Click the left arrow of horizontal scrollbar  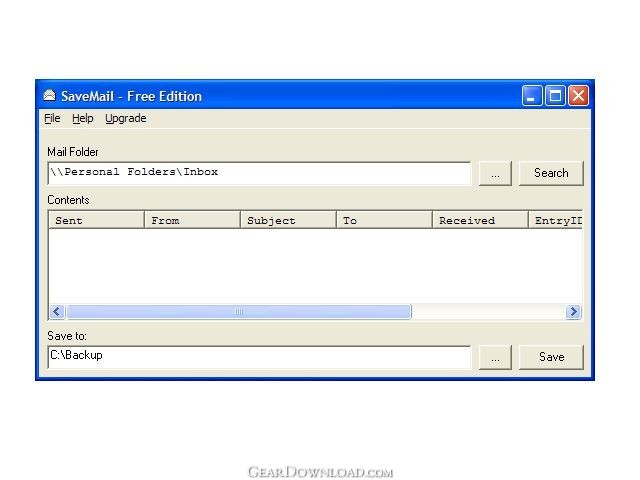click(x=57, y=312)
